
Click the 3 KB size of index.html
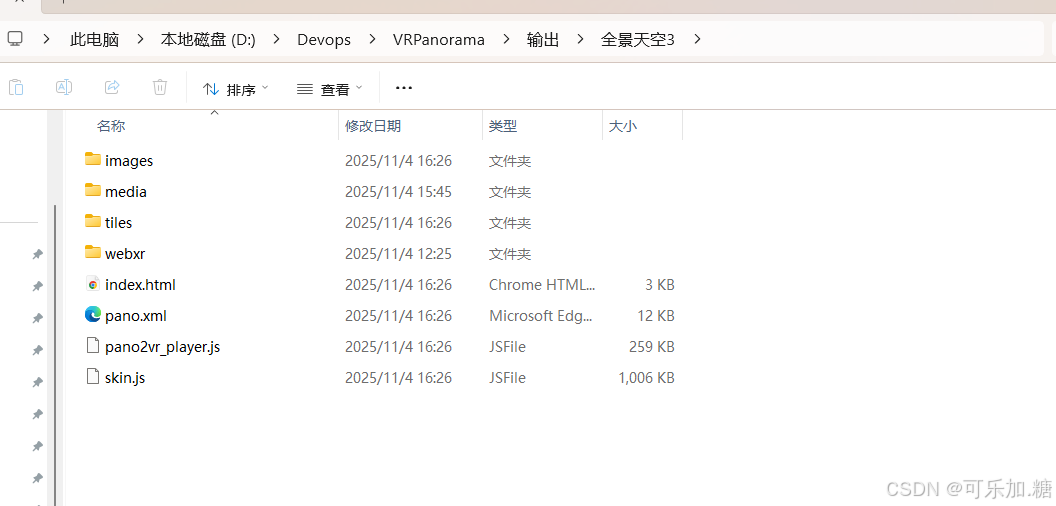tap(659, 285)
